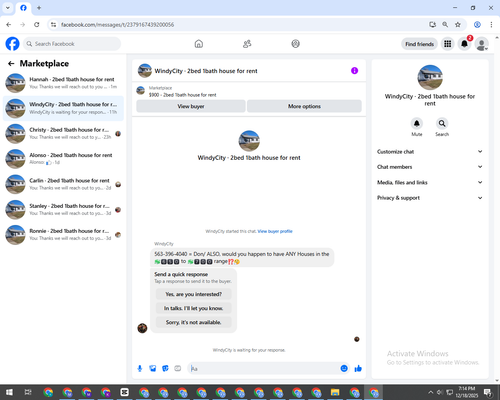This screenshot has height=400, width=500.
Task: Open File Explorer from the taskbar
Action: click(335, 392)
